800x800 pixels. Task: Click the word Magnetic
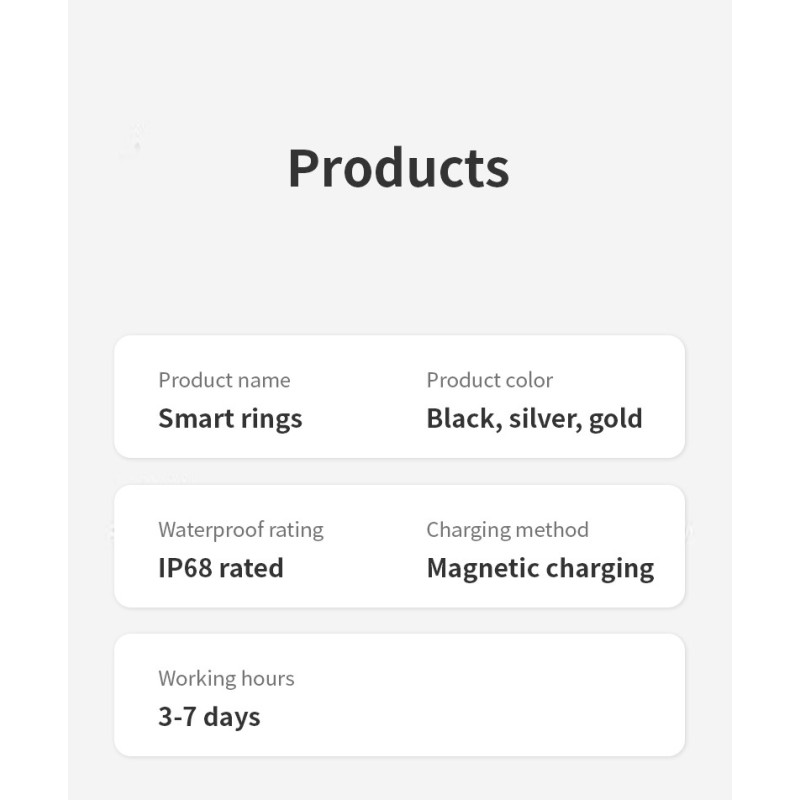click(x=480, y=568)
